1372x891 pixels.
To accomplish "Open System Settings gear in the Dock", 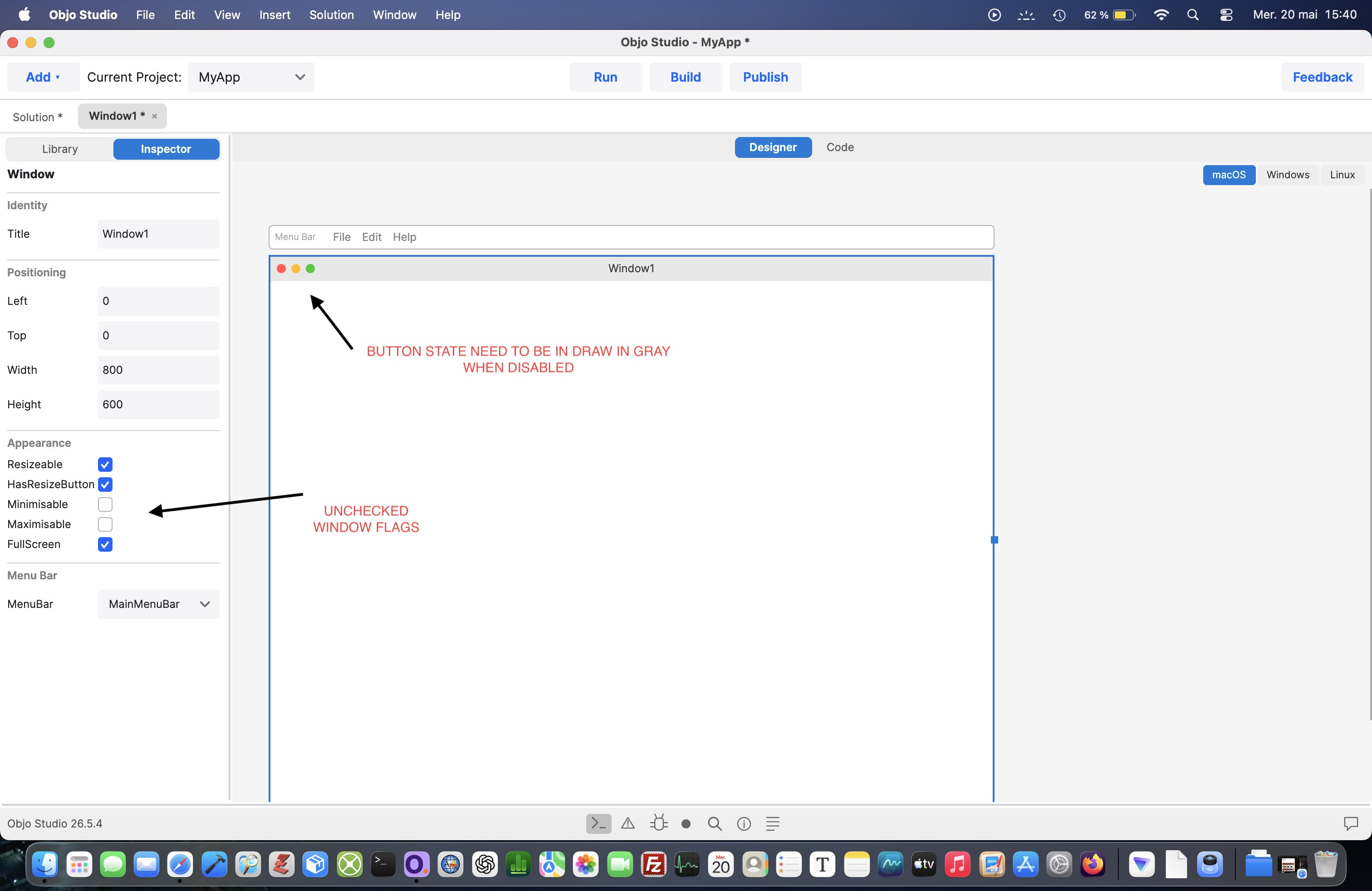I will (x=1059, y=865).
